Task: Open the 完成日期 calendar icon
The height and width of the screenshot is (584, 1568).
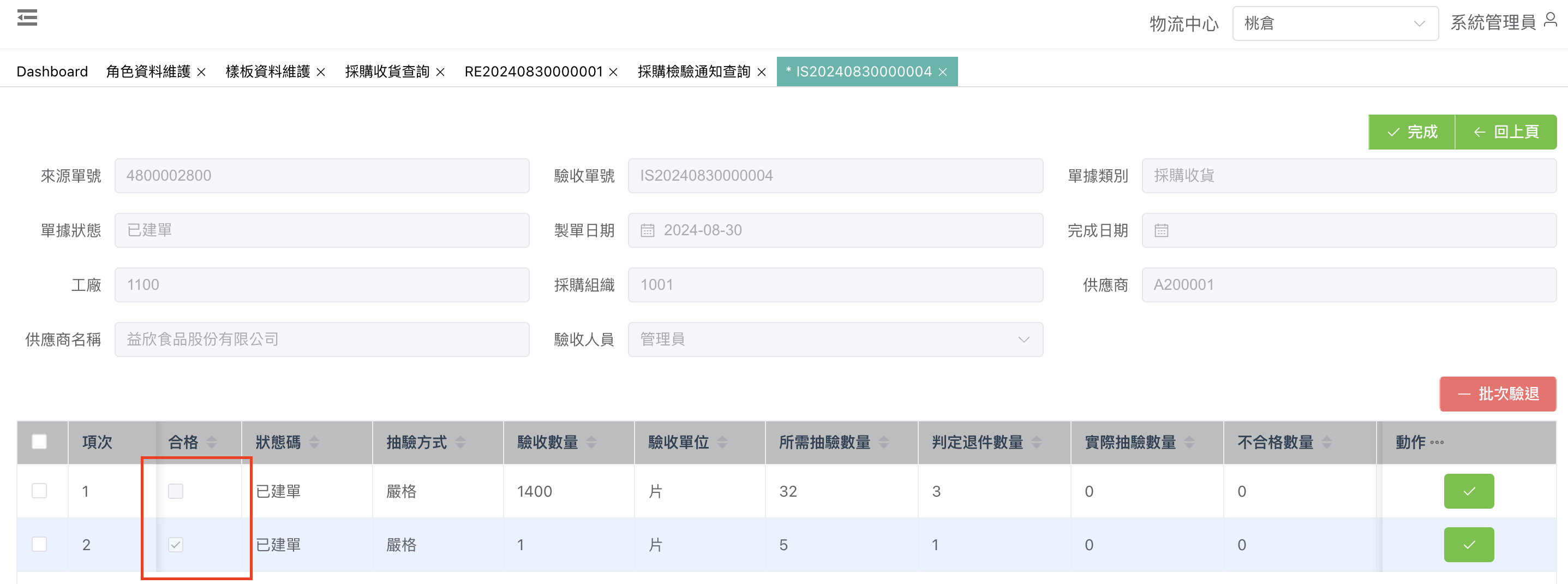Action: click(1161, 231)
